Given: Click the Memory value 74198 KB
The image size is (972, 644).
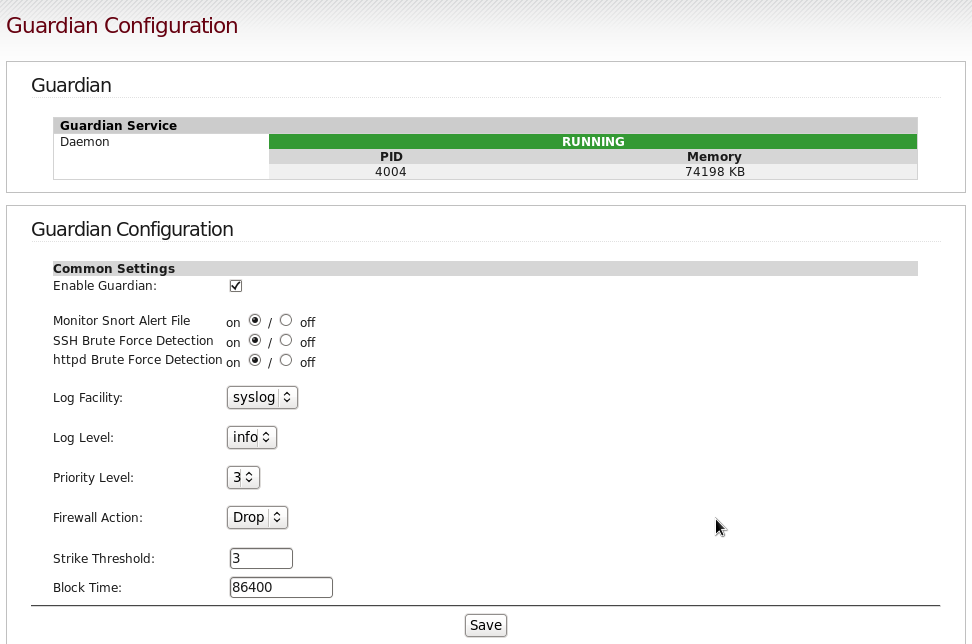Looking at the screenshot, I should click(715, 172).
